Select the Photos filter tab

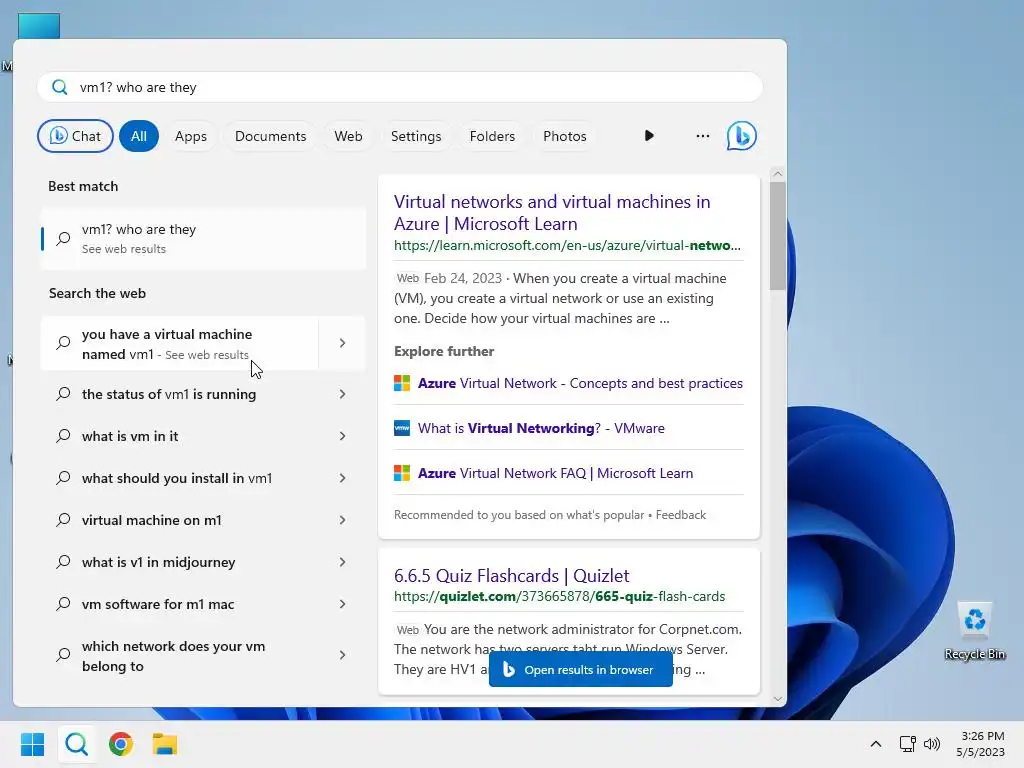click(x=565, y=136)
